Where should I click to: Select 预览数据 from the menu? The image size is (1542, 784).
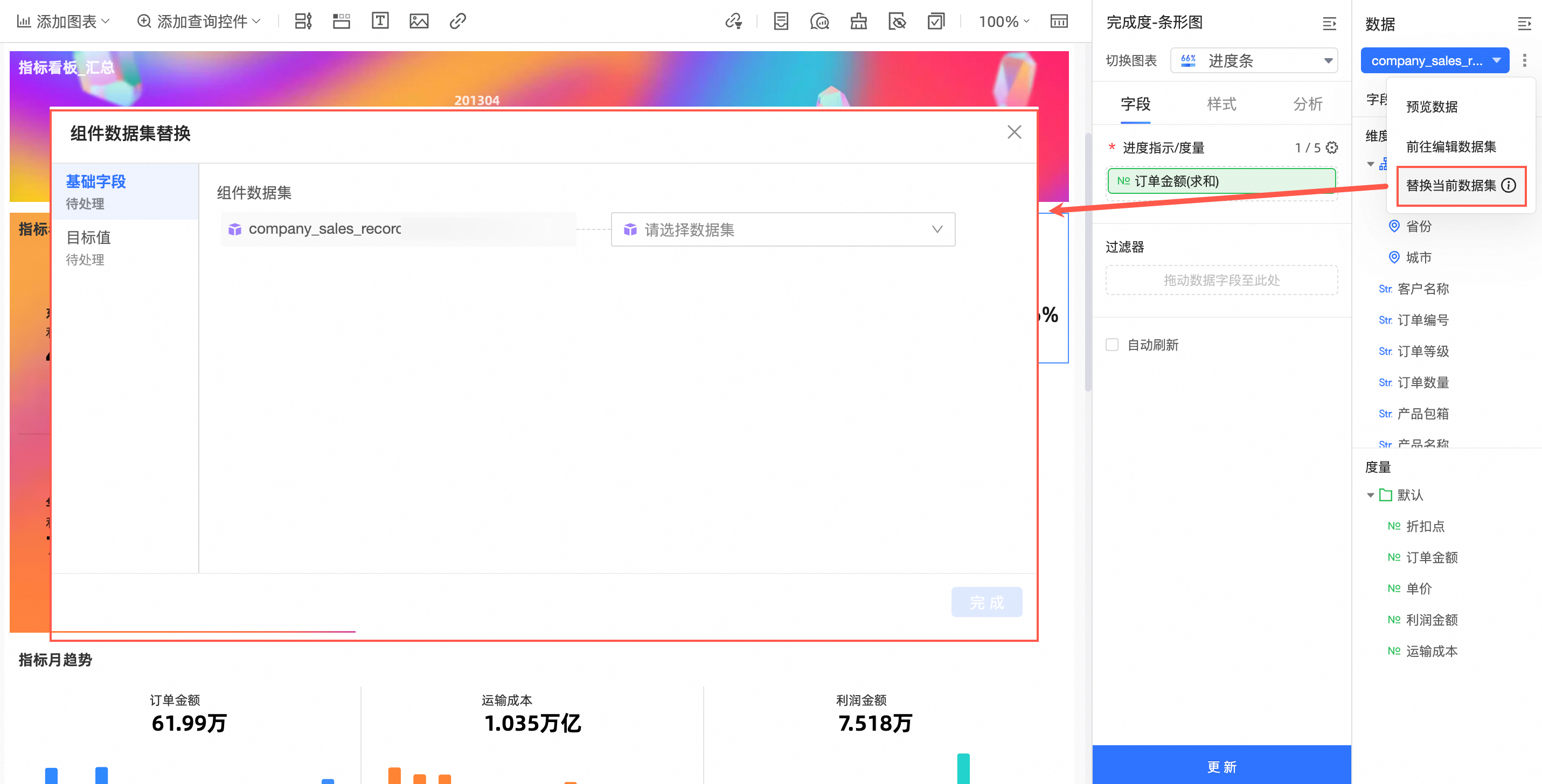click(1431, 107)
